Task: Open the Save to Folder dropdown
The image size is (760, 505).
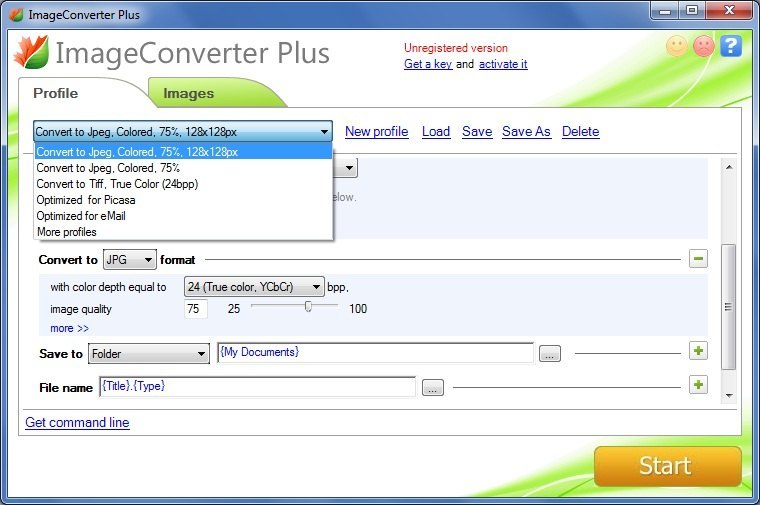Action: [x=148, y=354]
